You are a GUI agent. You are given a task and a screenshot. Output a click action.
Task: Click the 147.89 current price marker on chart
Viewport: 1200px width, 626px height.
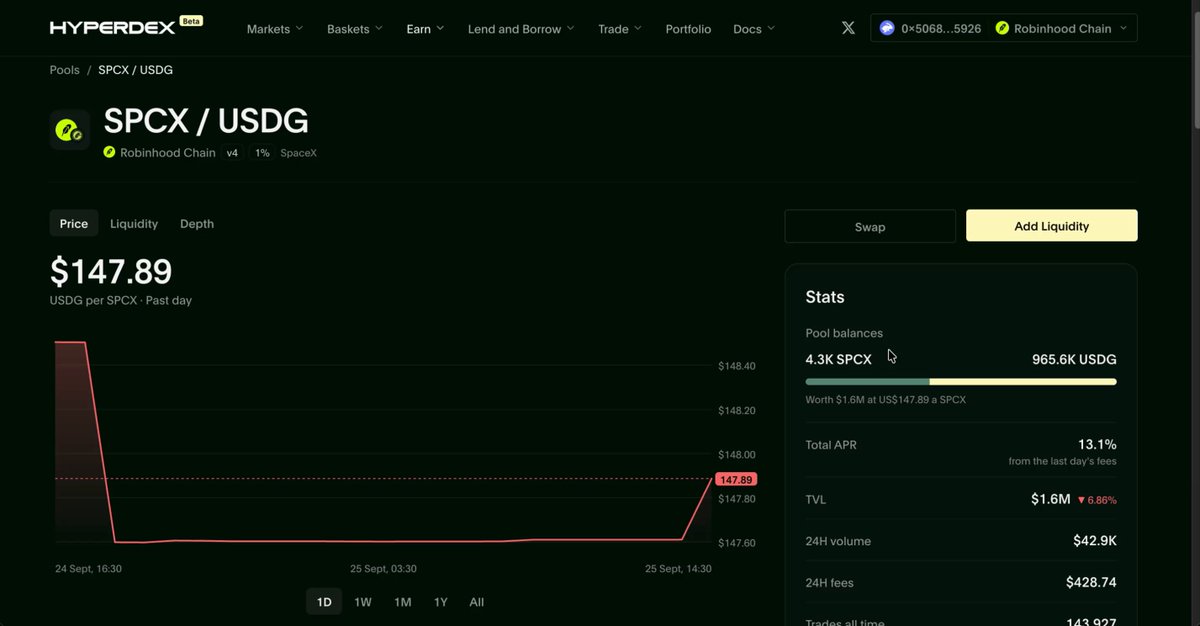(x=736, y=480)
